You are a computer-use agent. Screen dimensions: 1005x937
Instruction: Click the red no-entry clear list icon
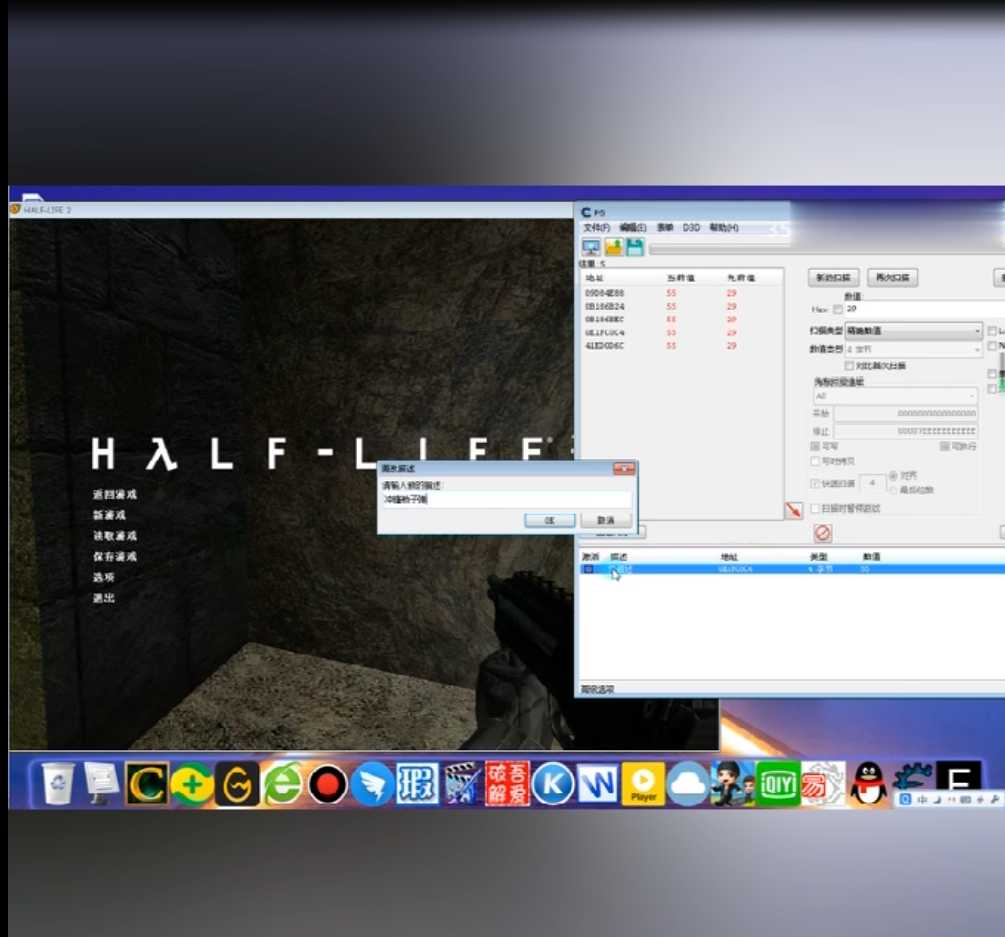pyautogui.click(x=822, y=533)
